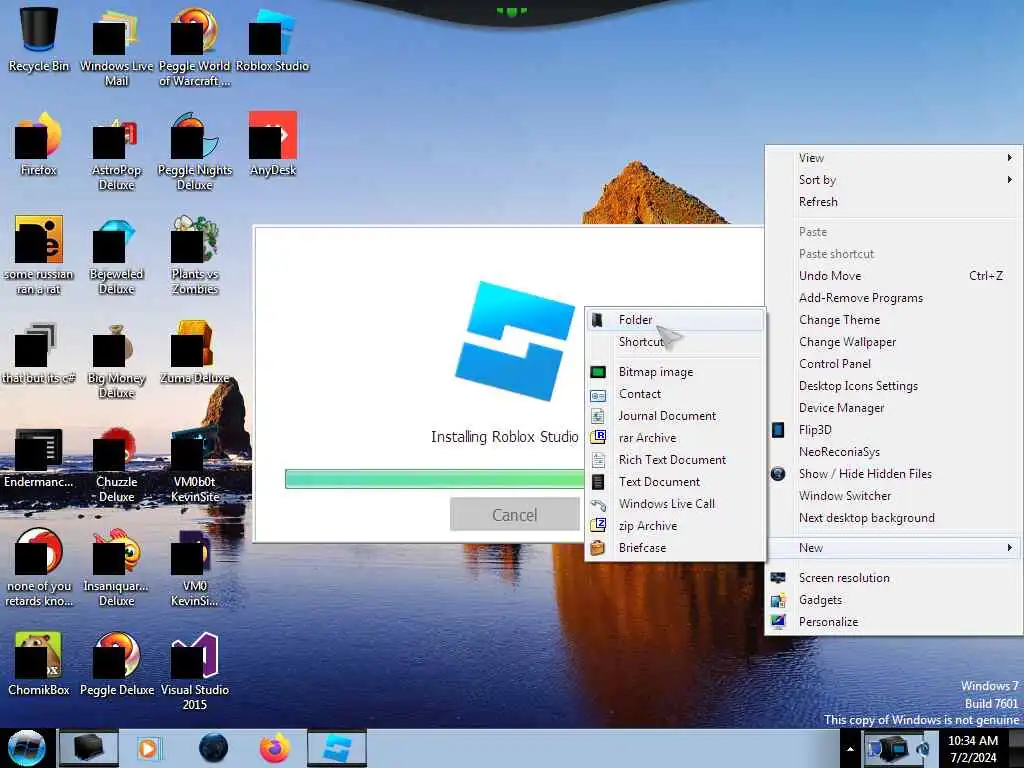This screenshot has width=1024, height=768.
Task: Open Desktop Icons Settings entry
Action: click(x=893, y=386)
